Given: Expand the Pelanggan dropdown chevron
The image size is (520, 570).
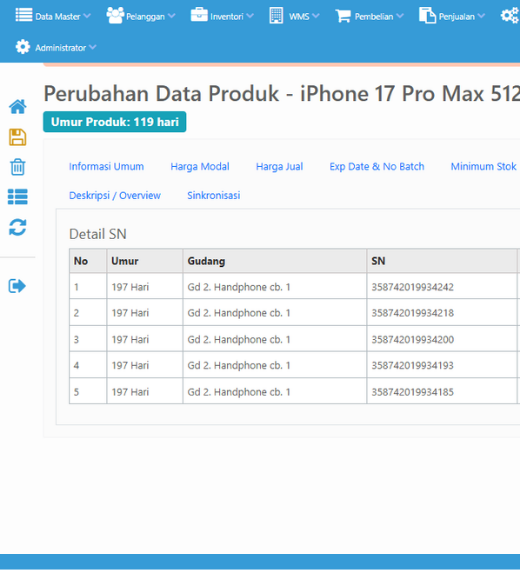Looking at the screenshot, I should [171, 16].
